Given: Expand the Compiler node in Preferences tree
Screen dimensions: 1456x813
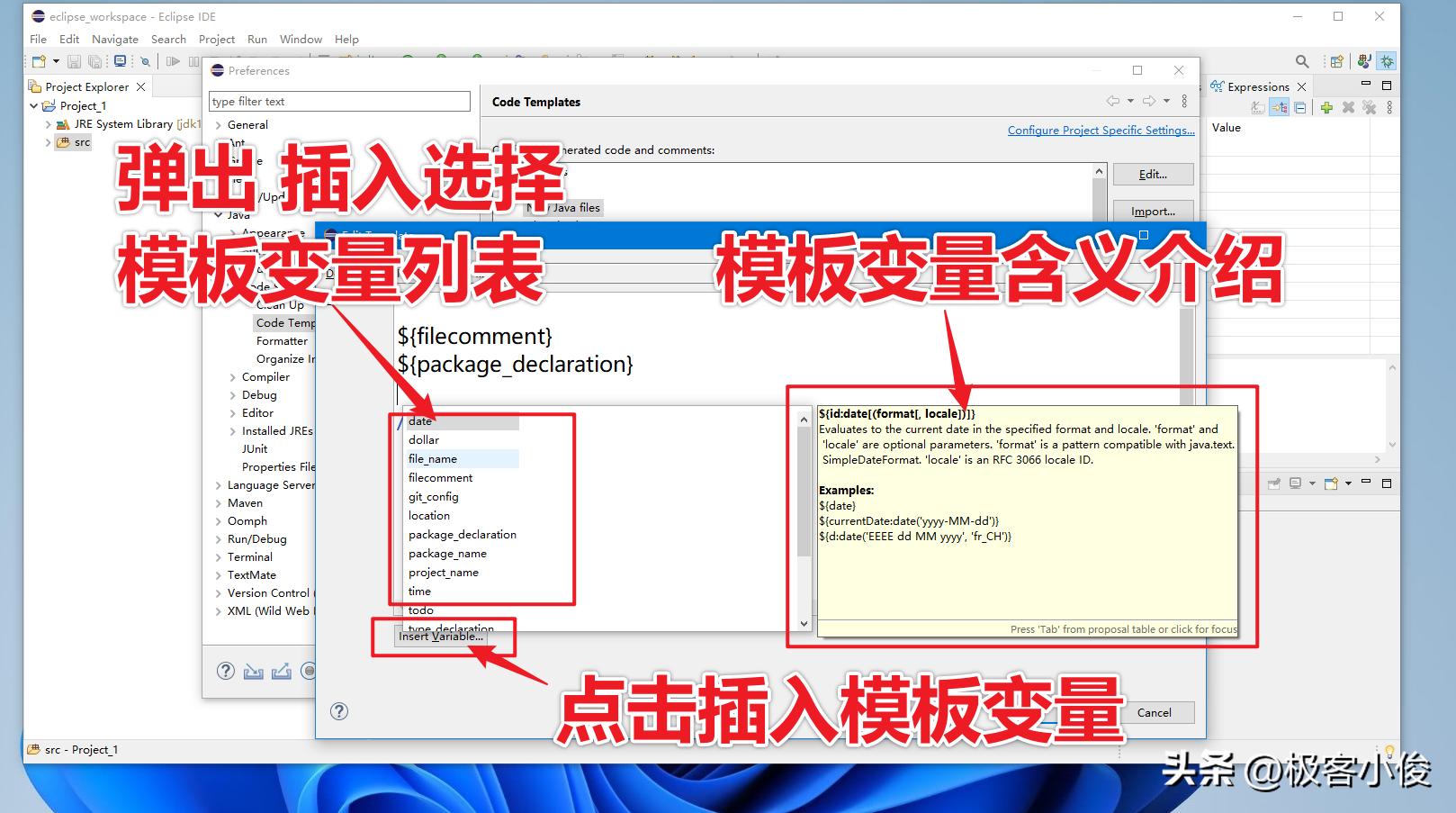Looking at the screenshot, I should [232, 376].
